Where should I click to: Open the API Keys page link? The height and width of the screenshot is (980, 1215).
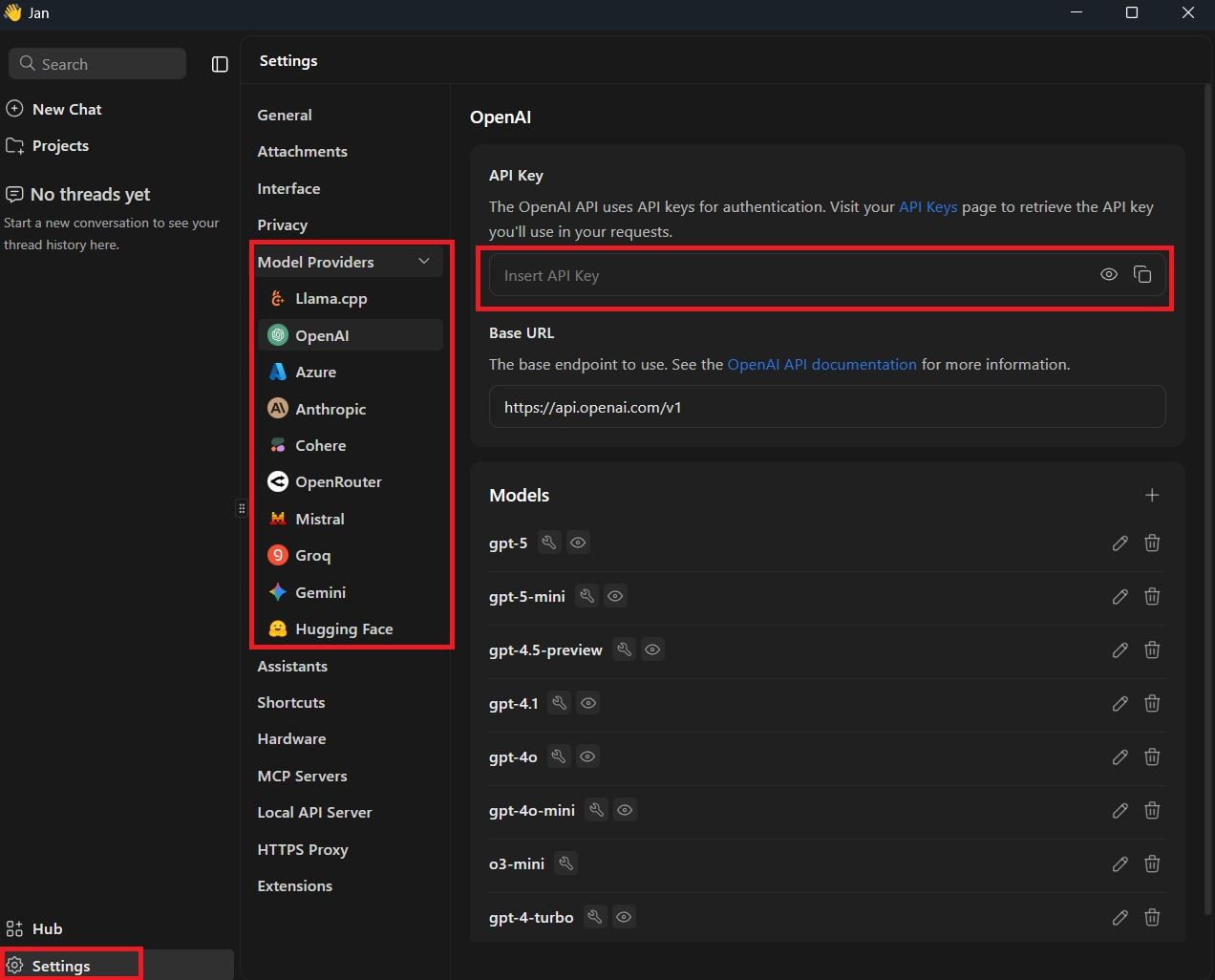(x=927, y=207)
